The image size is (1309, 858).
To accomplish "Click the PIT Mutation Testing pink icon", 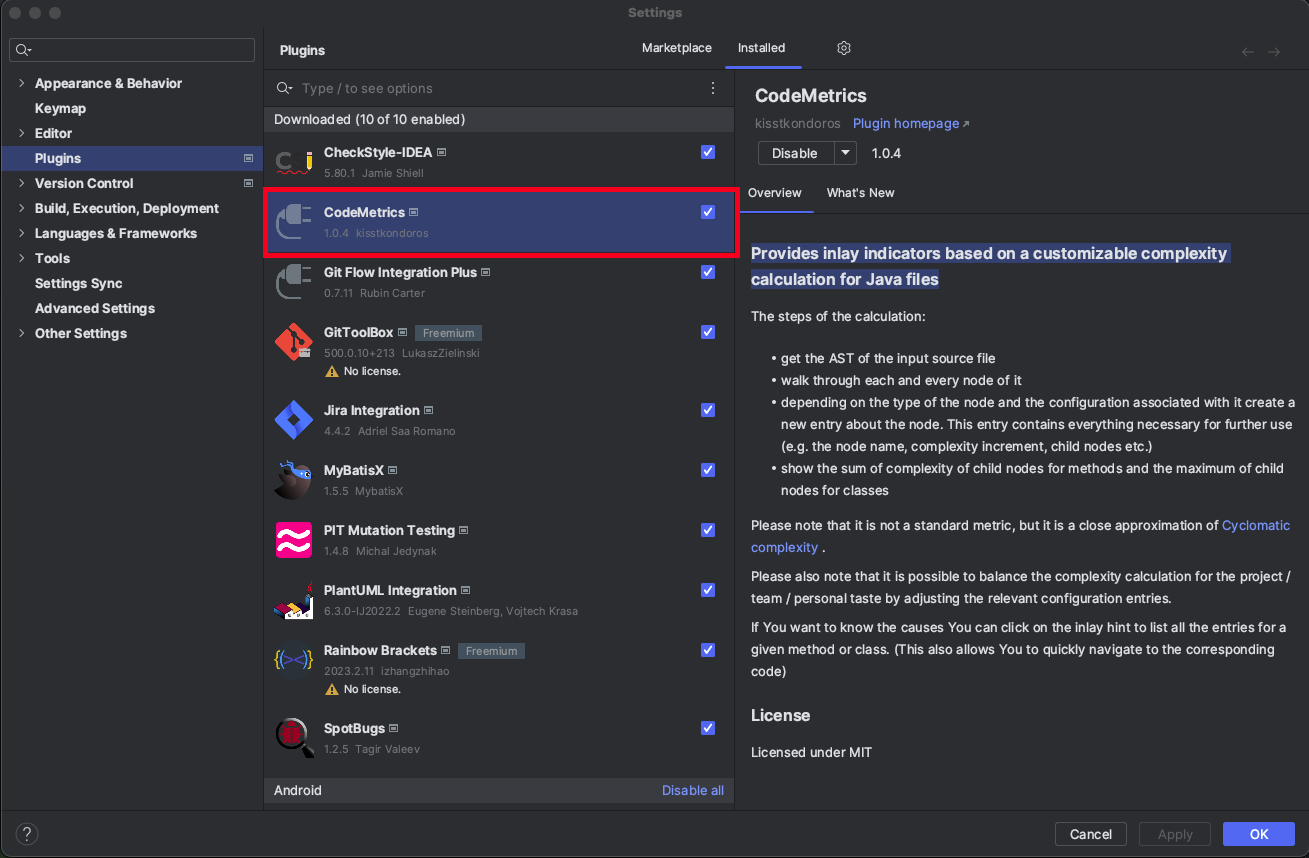I will click(x=294, y=540).
